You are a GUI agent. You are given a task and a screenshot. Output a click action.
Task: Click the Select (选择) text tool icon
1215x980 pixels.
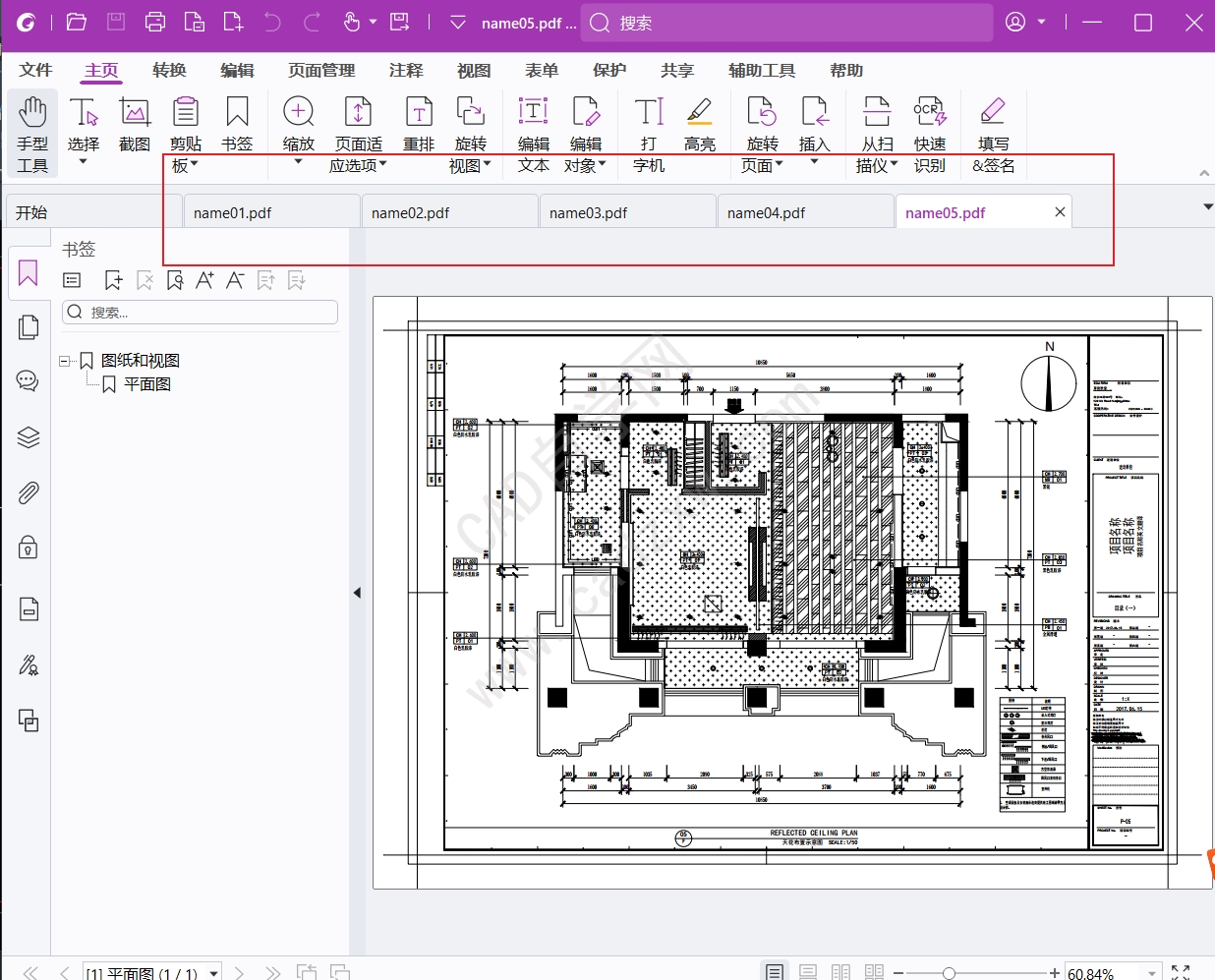84,112
